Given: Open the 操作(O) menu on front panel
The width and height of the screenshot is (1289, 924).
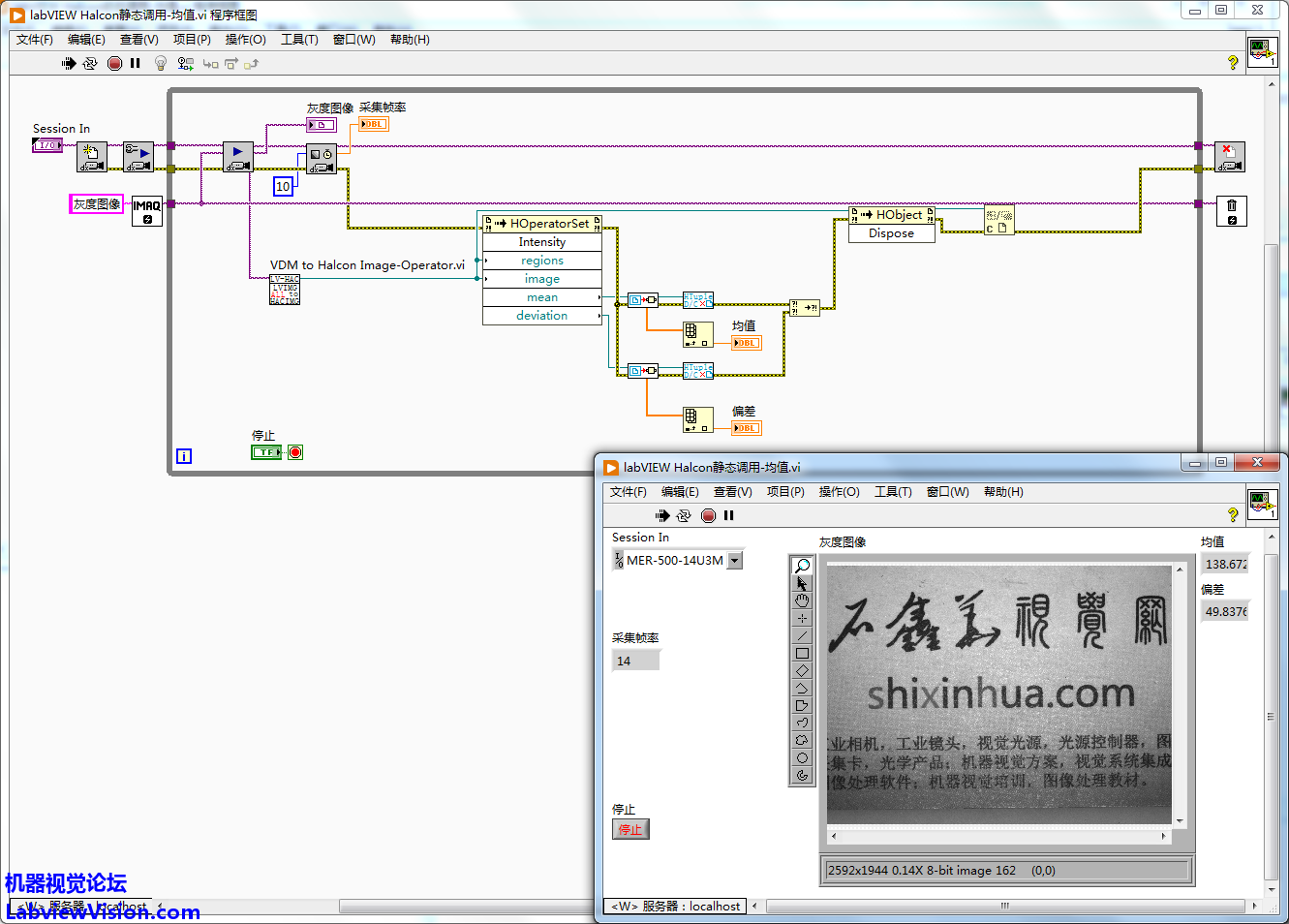Looking at the screenshot, I should pos(839,492).
